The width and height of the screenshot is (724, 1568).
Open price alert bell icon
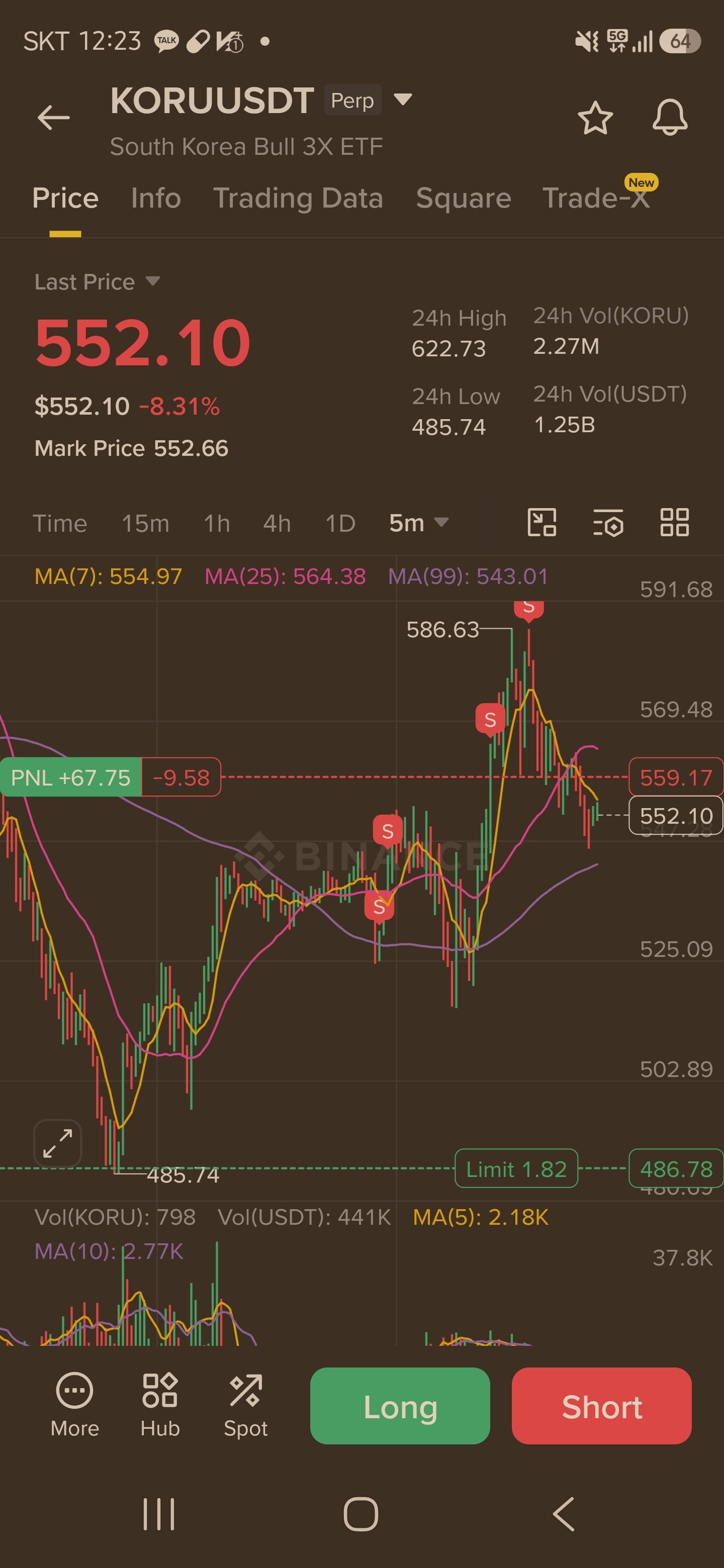pos(670,117)
